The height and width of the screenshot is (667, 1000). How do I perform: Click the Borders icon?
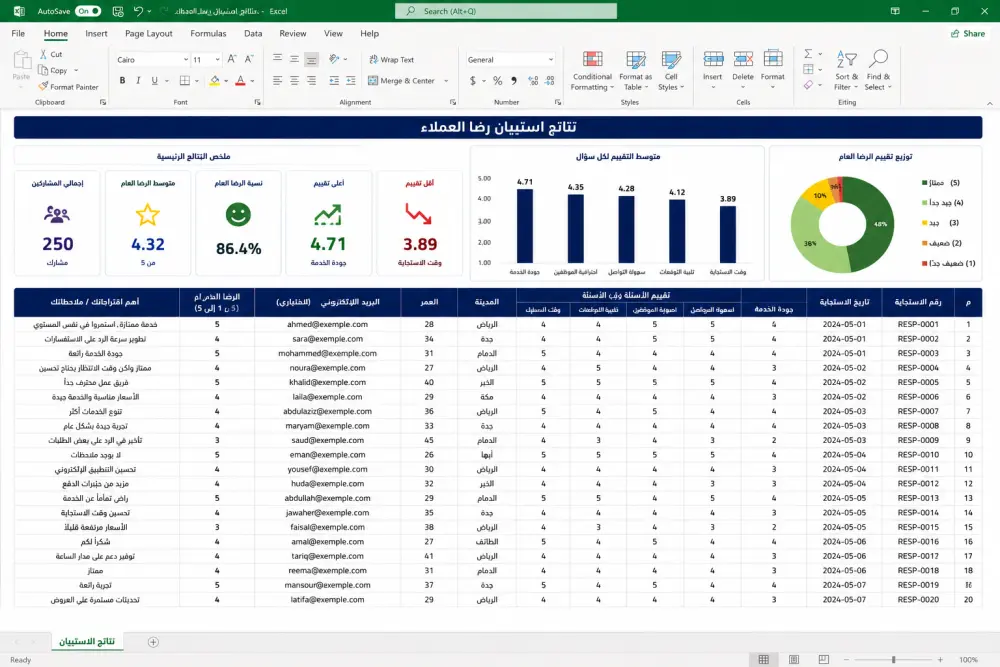(185, 80)
